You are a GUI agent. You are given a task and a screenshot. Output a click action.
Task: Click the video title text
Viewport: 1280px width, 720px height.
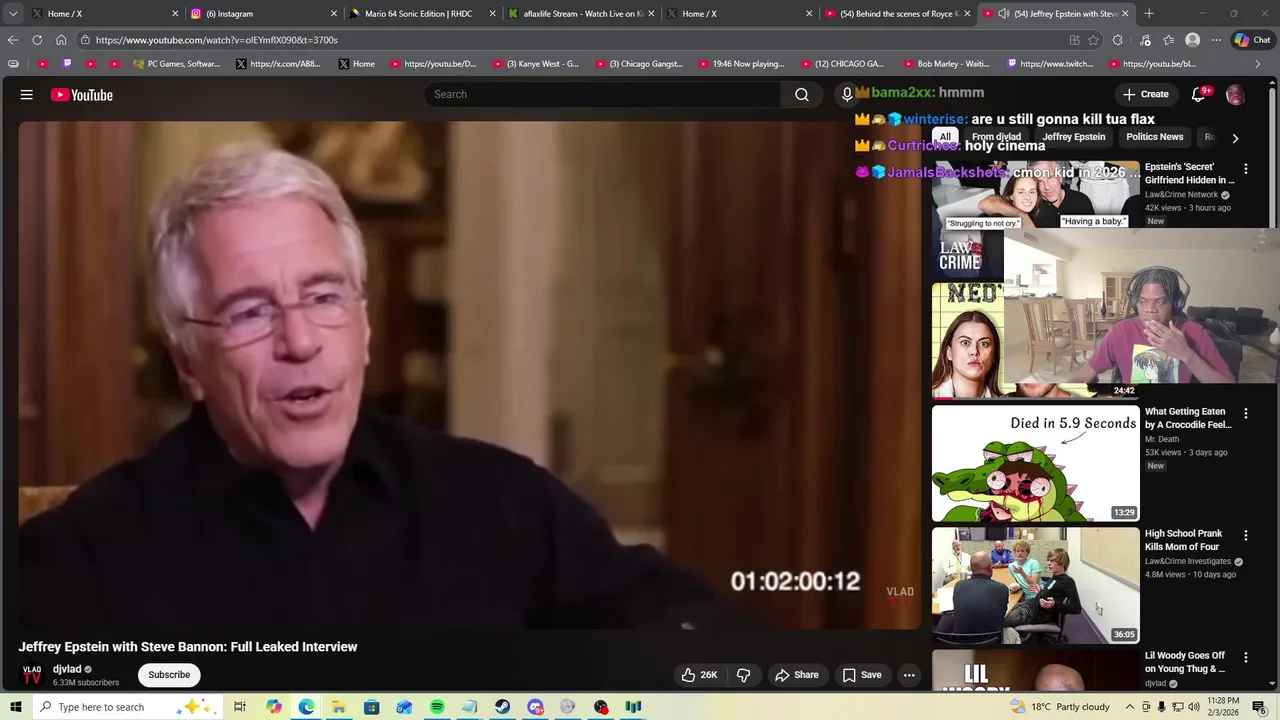click(188, 647)
